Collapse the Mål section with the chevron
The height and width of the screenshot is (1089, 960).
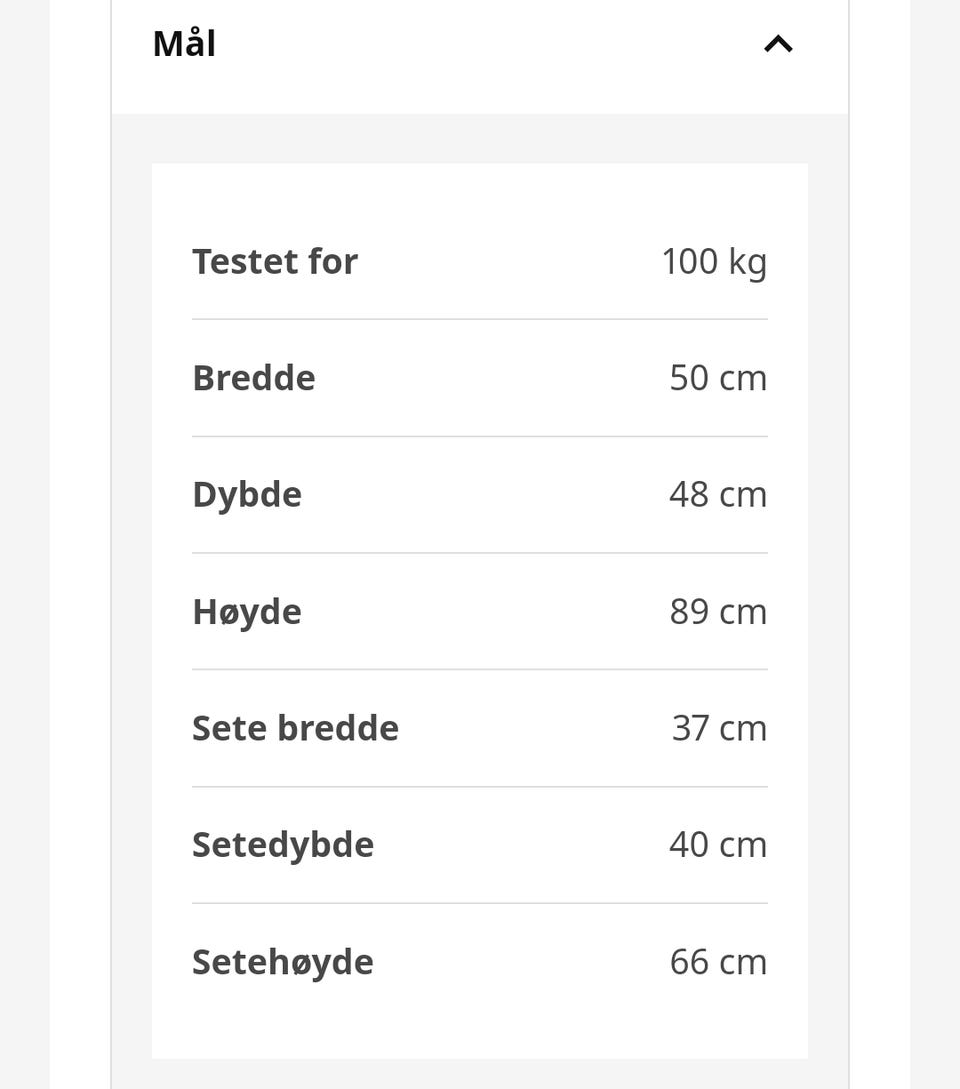click(778, 44)
